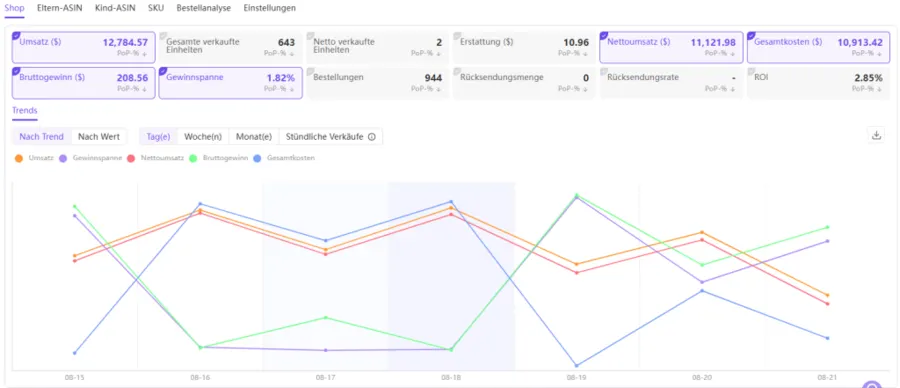This screenshot has height=388, width=900.
Task: Uncheck the Umsatz ($) card checkmark
Action: tap(15, 36)
